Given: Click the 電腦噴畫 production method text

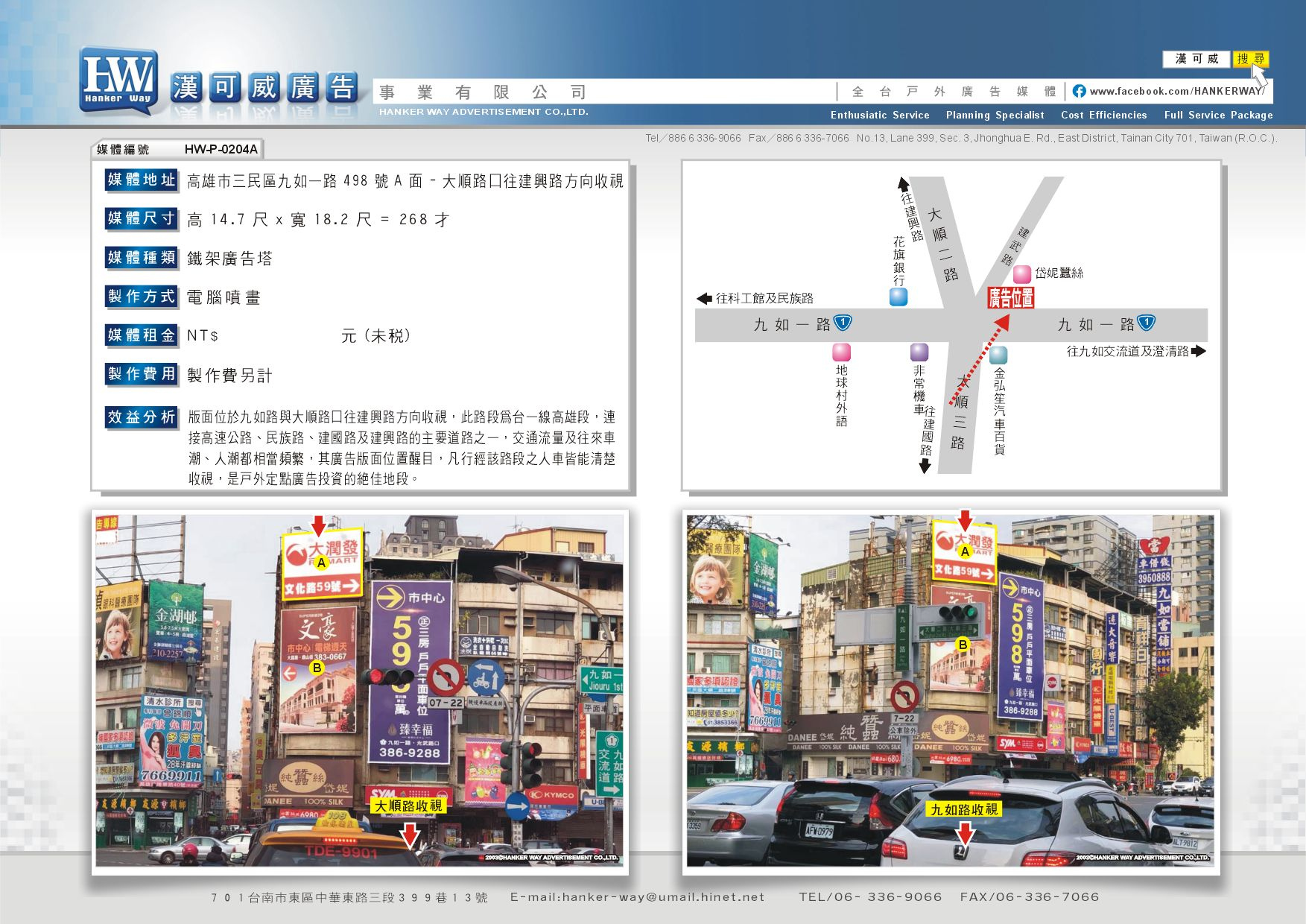Looking at the screenshot, I should 224,297.
